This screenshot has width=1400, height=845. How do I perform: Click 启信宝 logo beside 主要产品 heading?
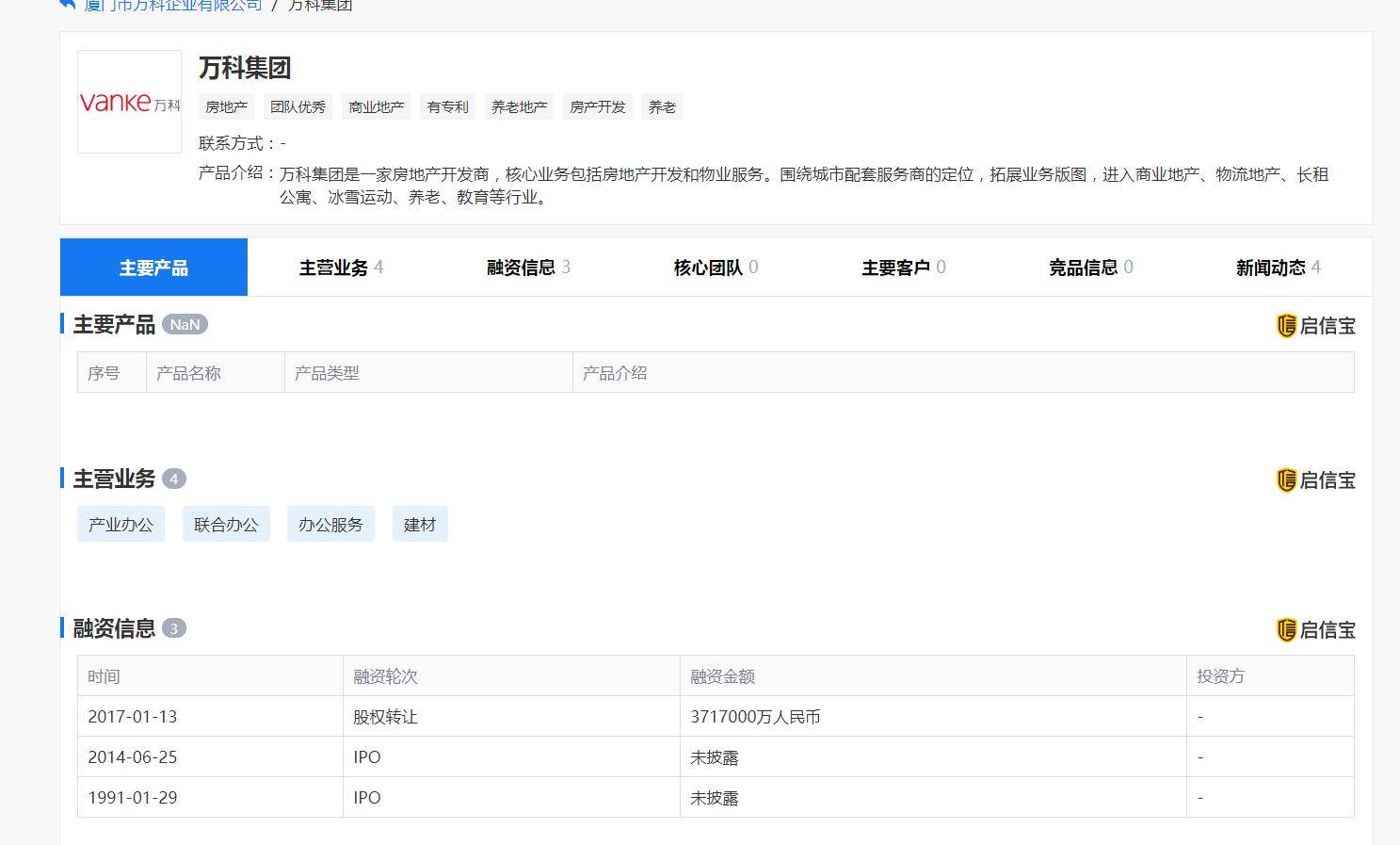click(1315, 326)
